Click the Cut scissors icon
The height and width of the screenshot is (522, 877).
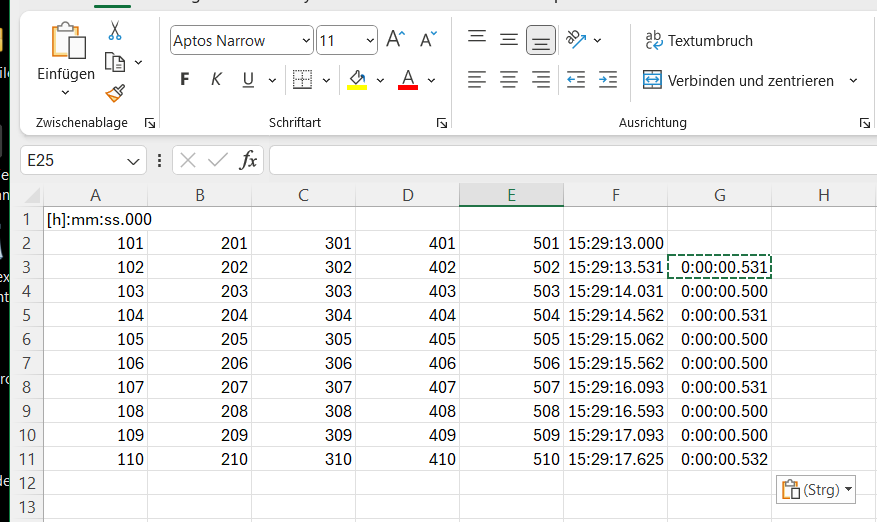click(115, 31)
